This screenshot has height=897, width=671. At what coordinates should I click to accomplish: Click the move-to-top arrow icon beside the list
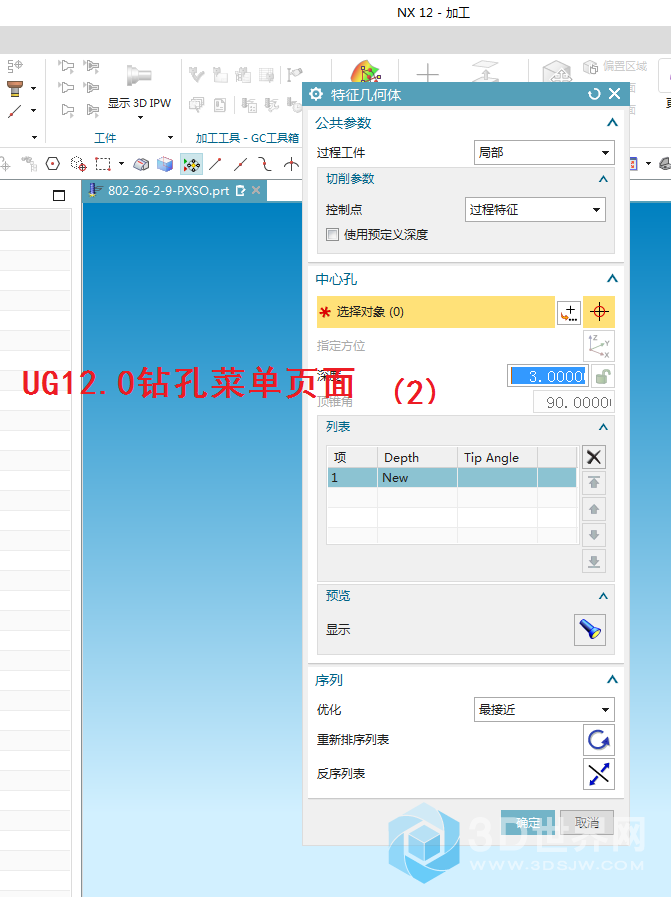tap(594, 483)
